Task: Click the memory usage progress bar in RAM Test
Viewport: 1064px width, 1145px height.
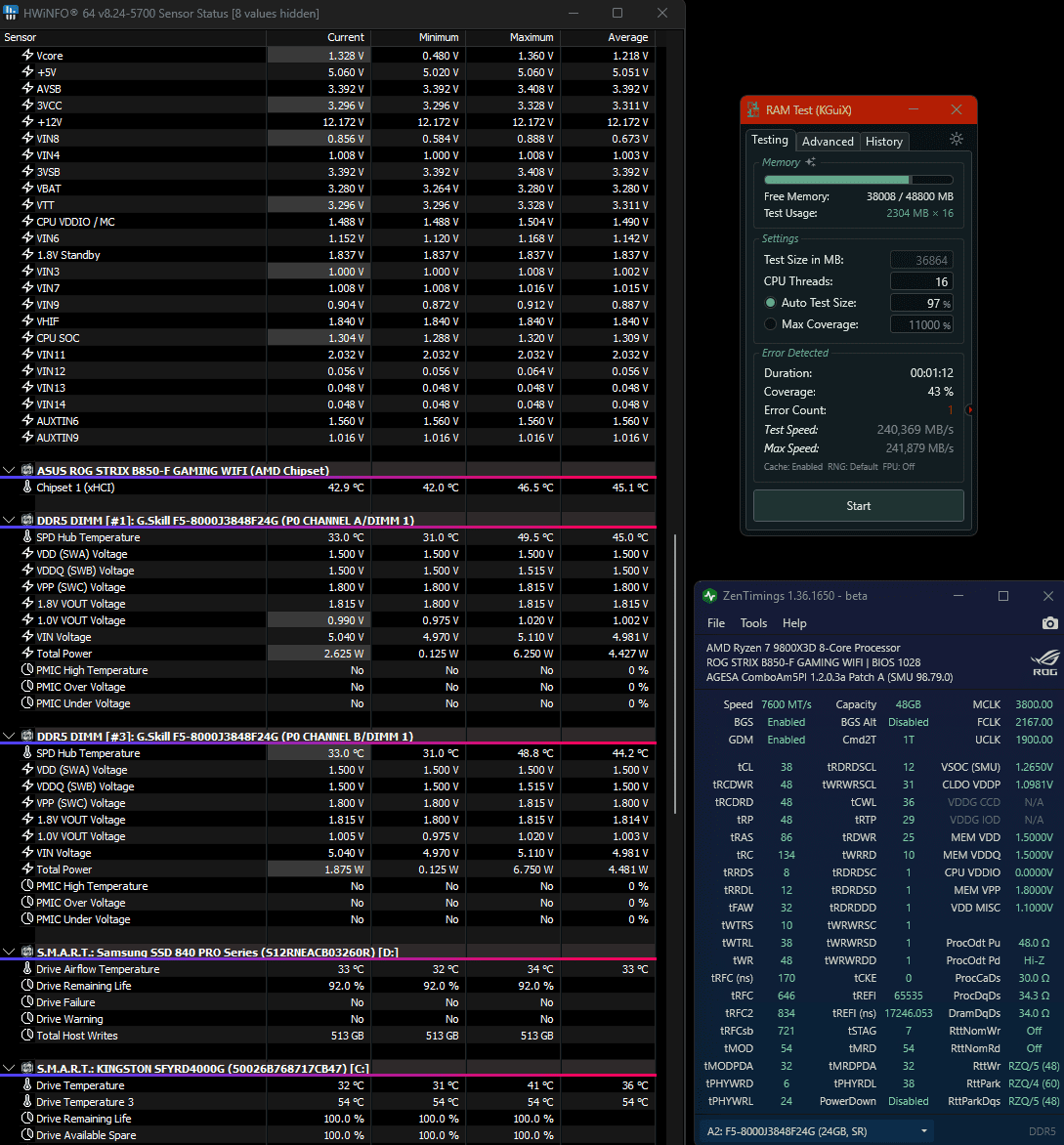Action: pos(858,180)
